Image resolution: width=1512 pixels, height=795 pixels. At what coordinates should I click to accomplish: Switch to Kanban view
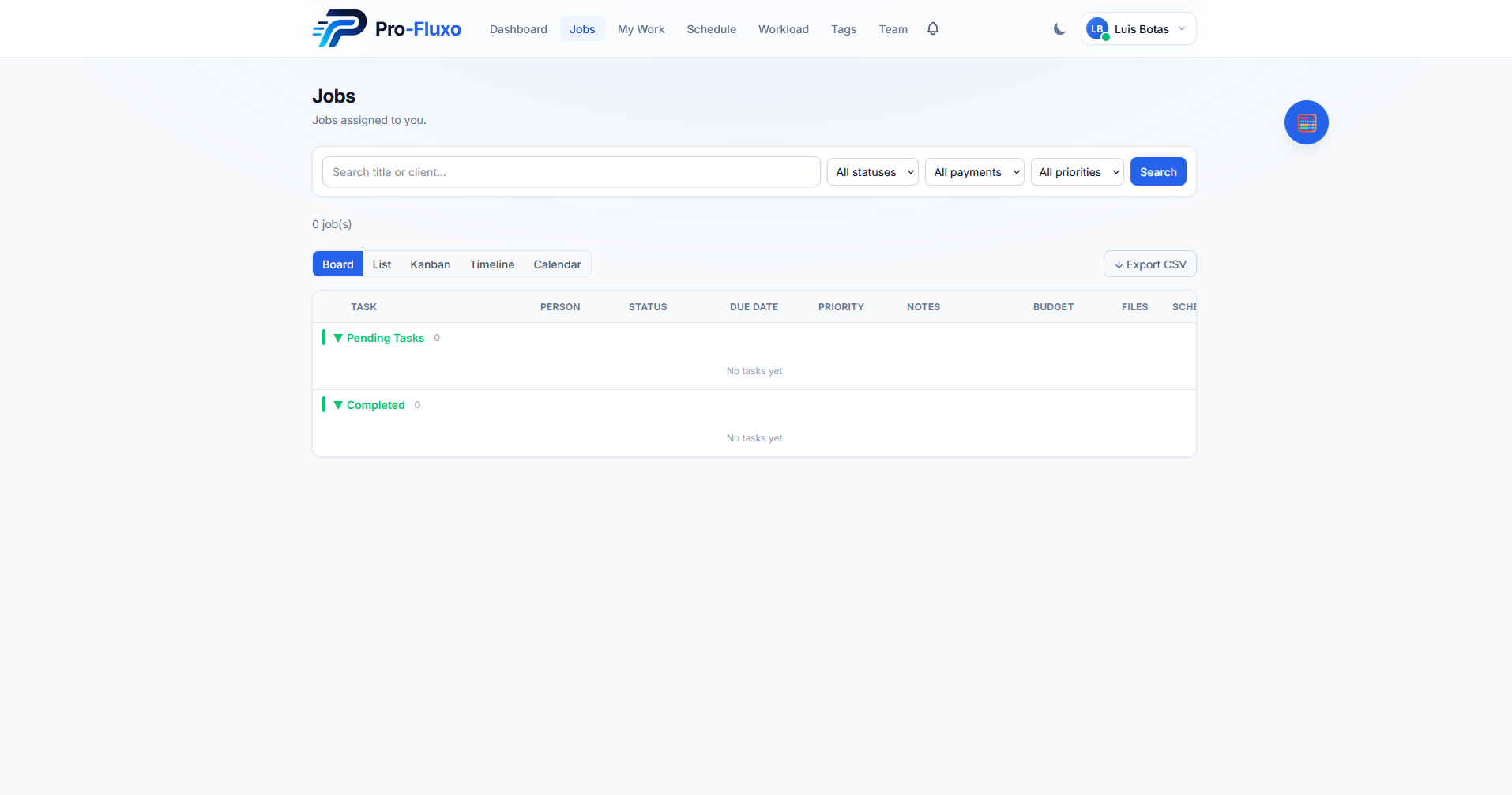(x=431, y=264)
